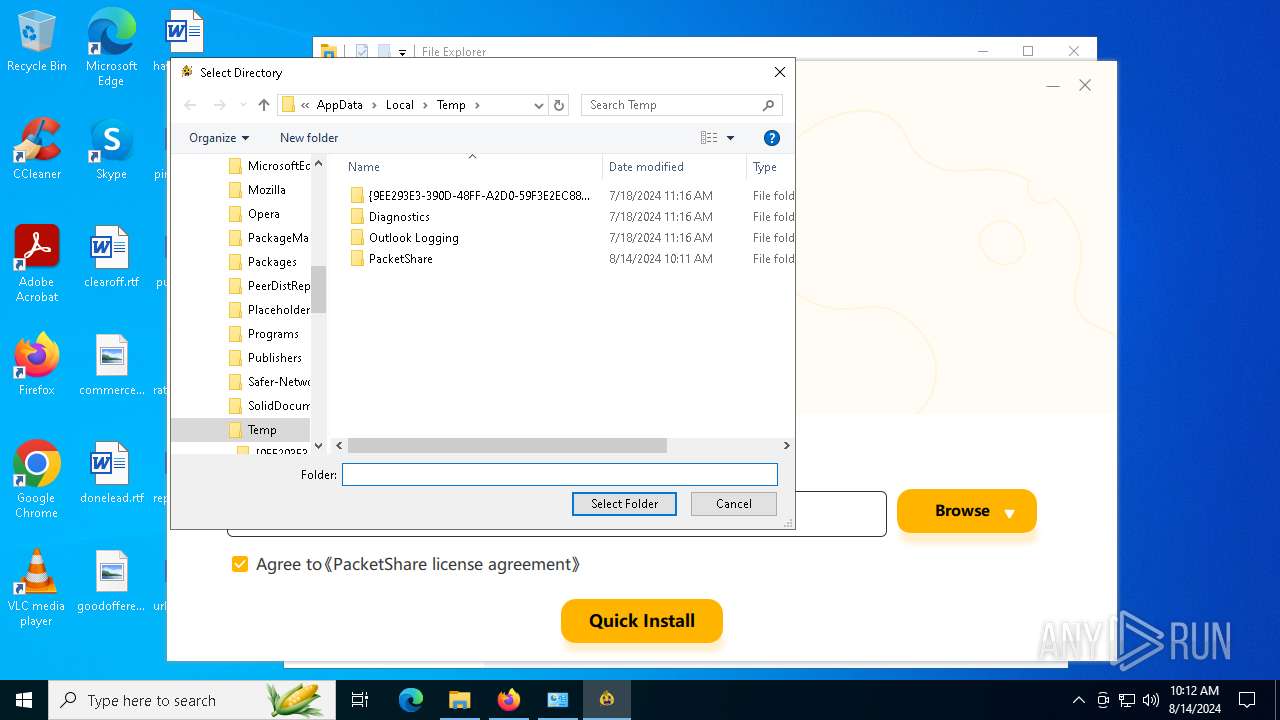This screenshot has width=1280, height=720.
Task: Open Recycle Bin desktop icon
Action: tap(37, 41)
